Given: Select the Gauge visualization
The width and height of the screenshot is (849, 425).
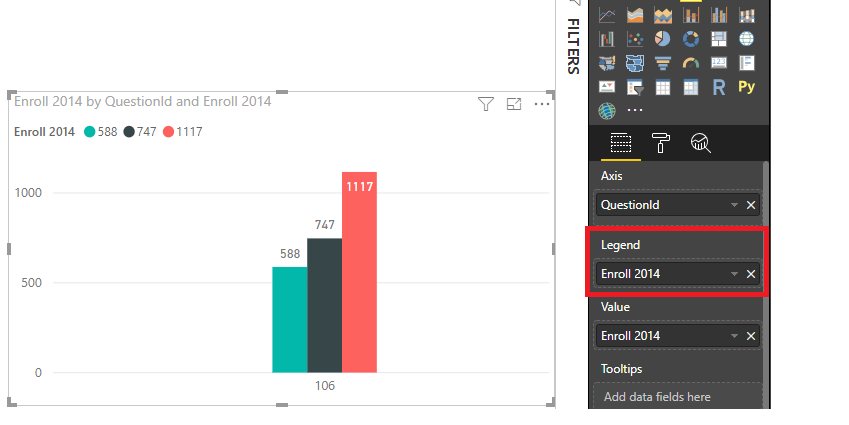Looking at the screenshot, I should 691,63.
